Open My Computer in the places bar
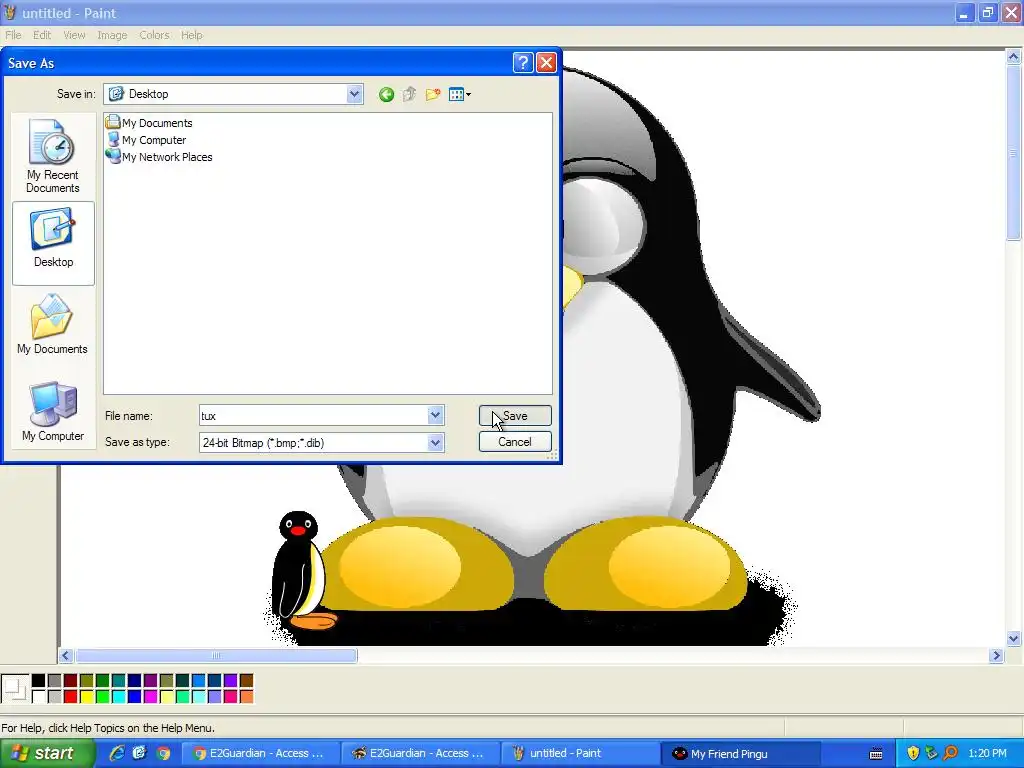1024x768 pixels. click(x=53, y=412)
